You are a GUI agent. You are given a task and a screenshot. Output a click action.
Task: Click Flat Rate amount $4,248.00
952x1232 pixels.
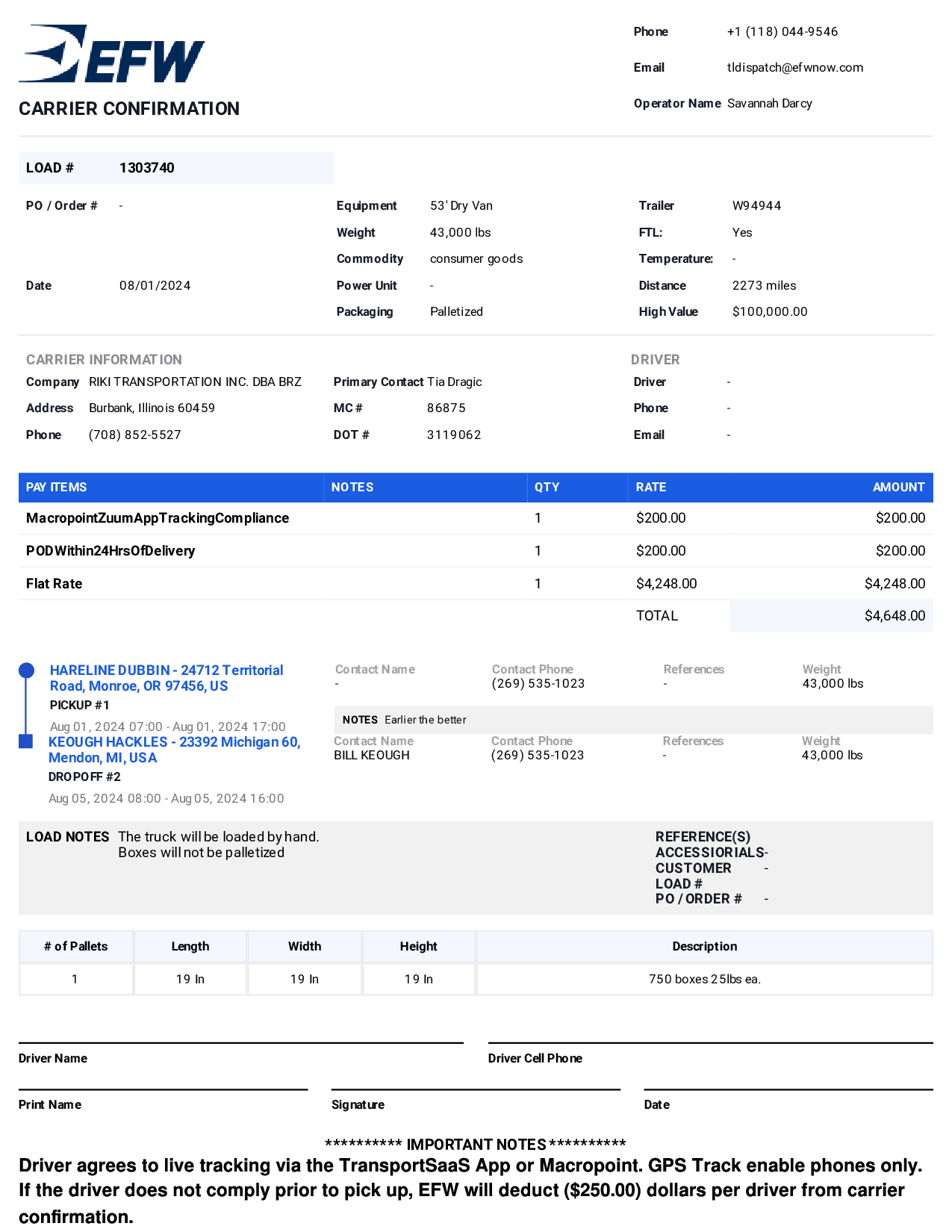(x=895, y=584)
